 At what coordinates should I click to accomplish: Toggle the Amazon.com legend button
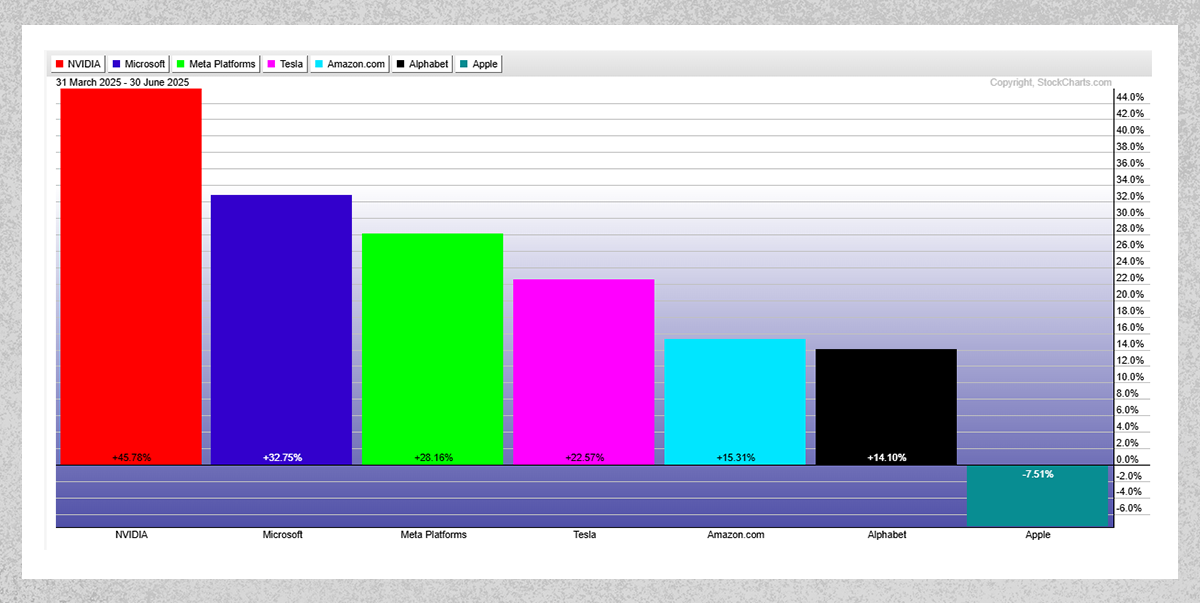click(350, 64)
